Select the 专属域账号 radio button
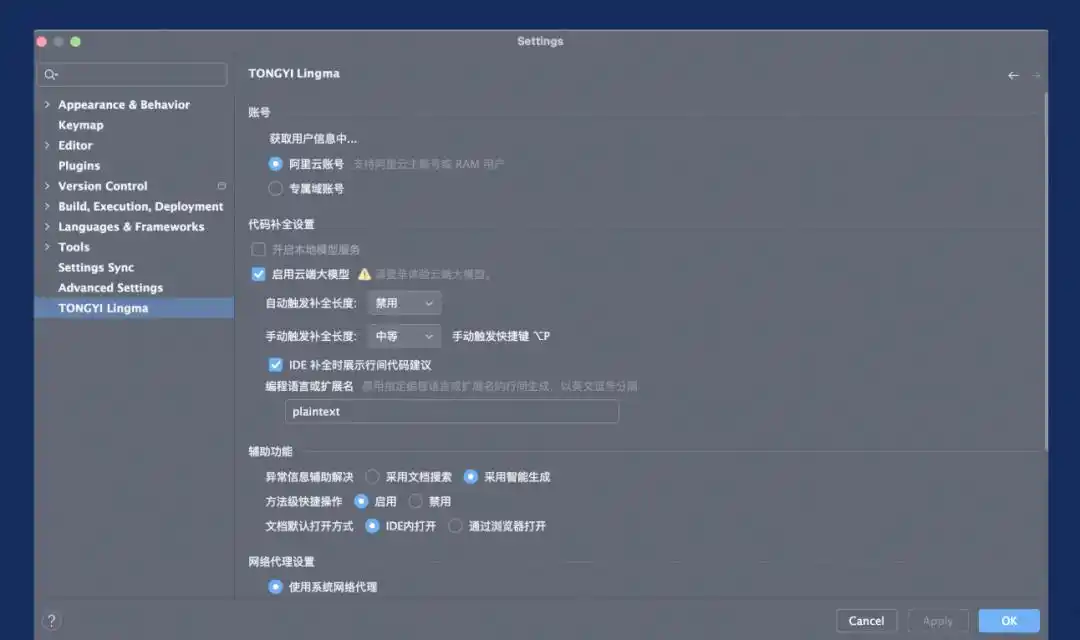Viewport: 1080px width, 640px height. click(x=275, y=187)
